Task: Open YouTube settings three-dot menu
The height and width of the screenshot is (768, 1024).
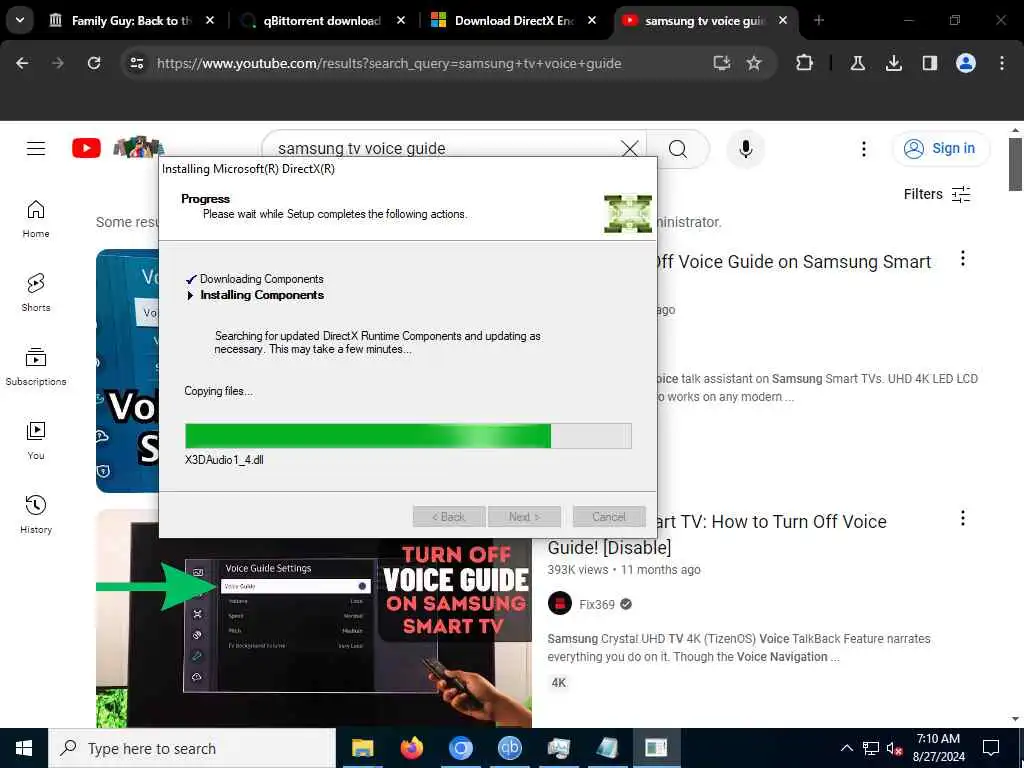Action: tap(863, 149)
